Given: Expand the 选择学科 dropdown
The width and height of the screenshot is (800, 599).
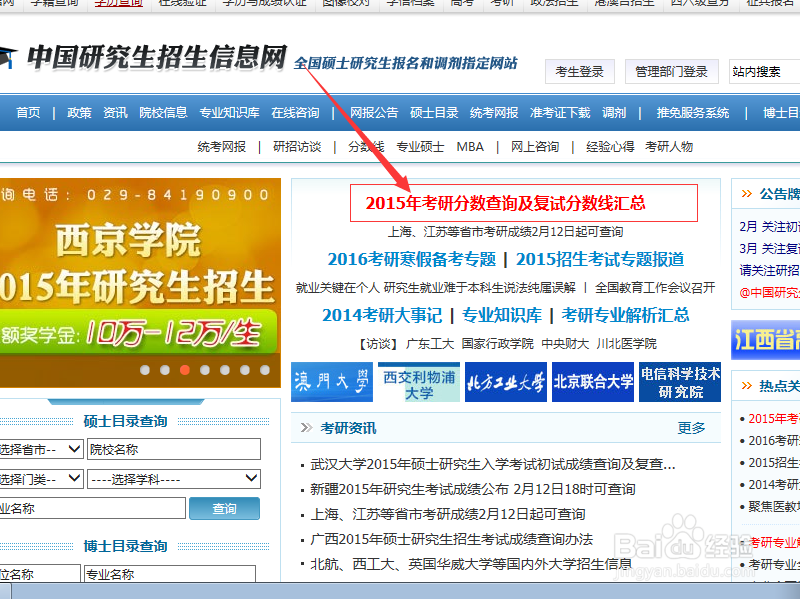Looking at the screenshot, I should tap(174, 479).
